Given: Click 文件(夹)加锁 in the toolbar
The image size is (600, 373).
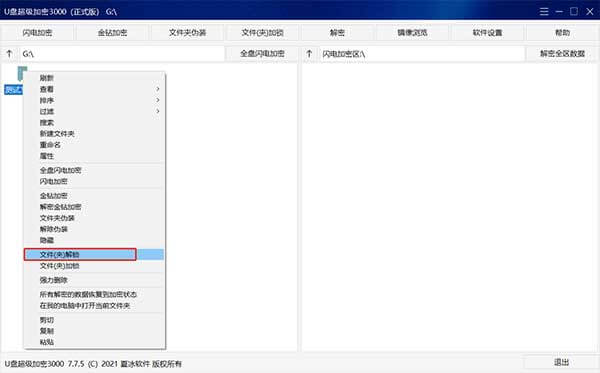Looking at the screenshot, I should [x=262, y=33].
